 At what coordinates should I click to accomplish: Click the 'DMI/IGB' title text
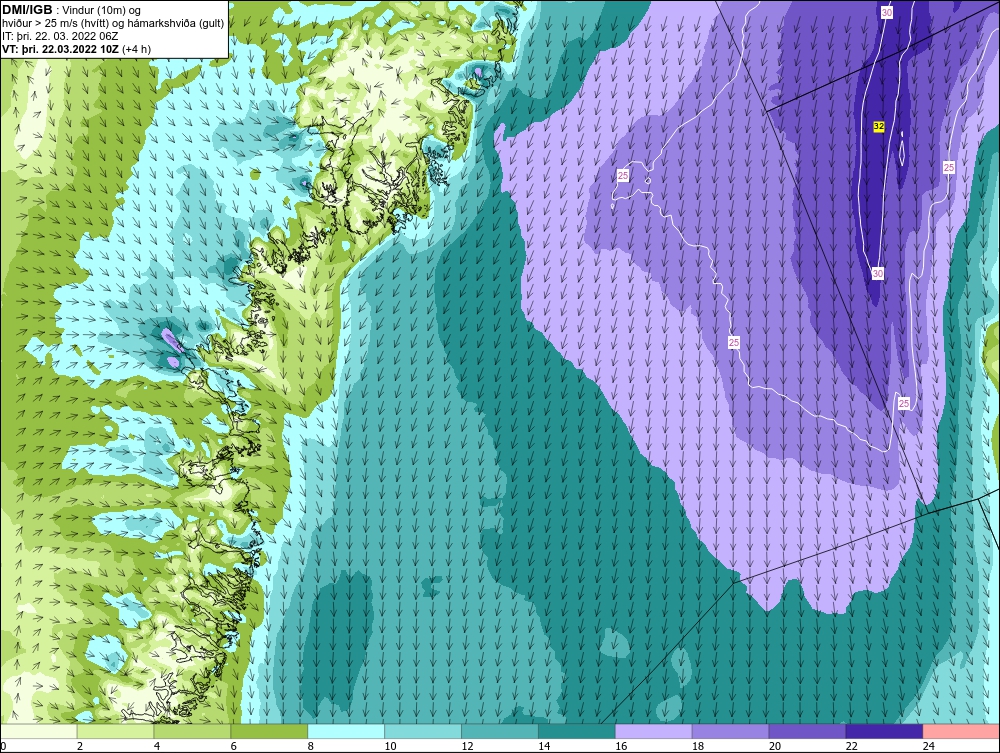(27, 10)
